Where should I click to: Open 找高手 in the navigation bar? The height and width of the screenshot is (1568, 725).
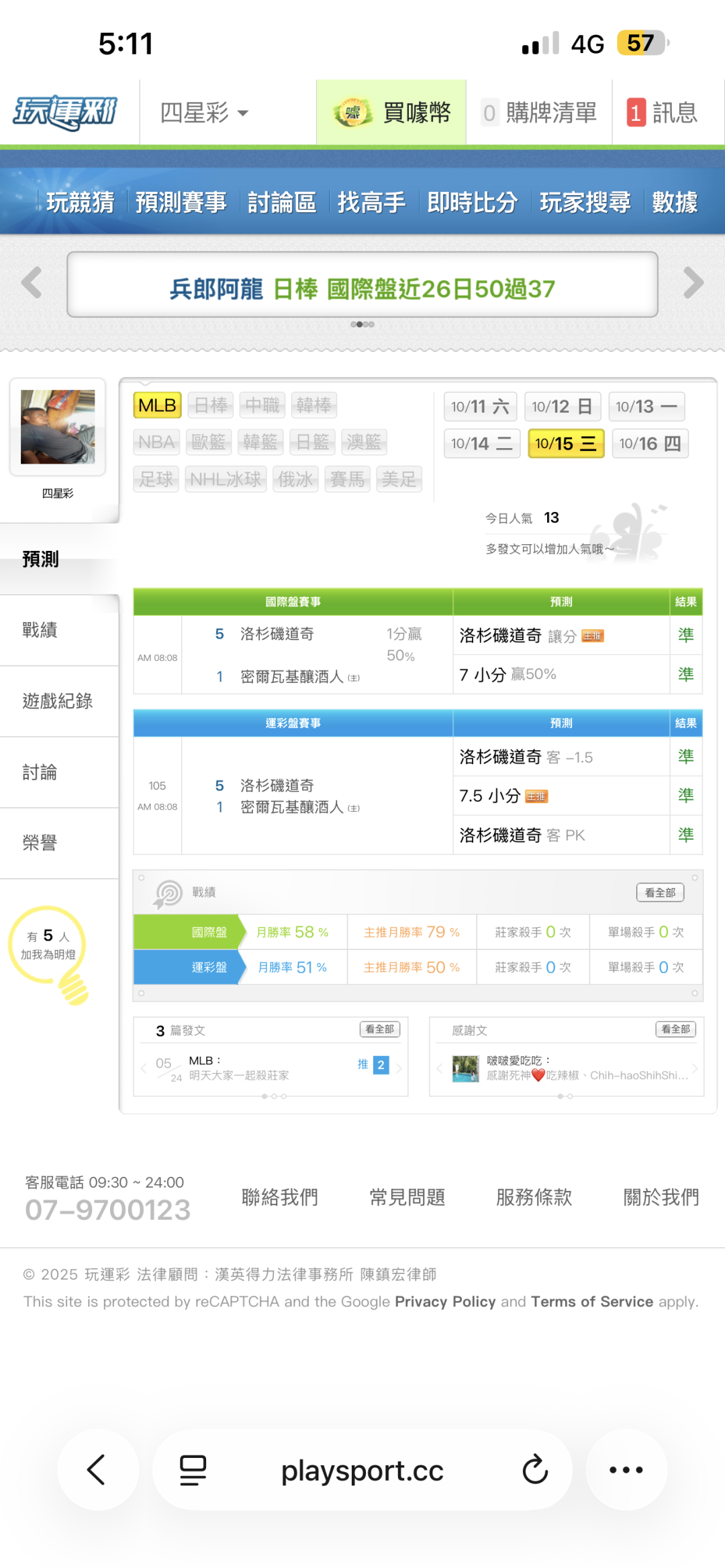[x=371, y=202]
